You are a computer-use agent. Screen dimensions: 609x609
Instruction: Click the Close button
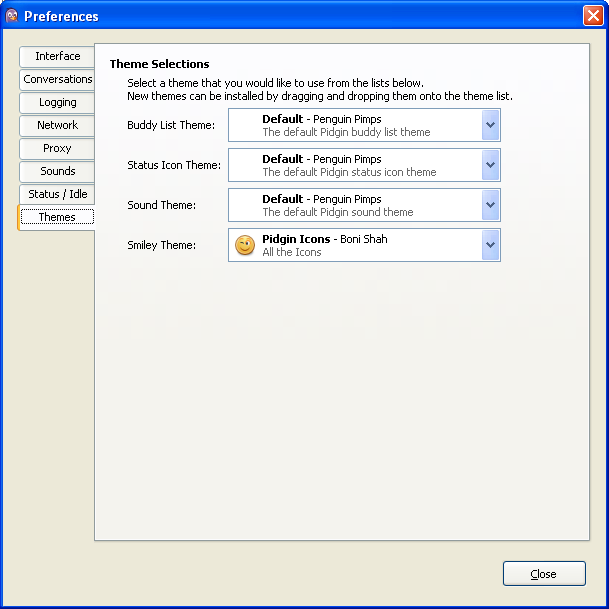(x=544, y=573)
